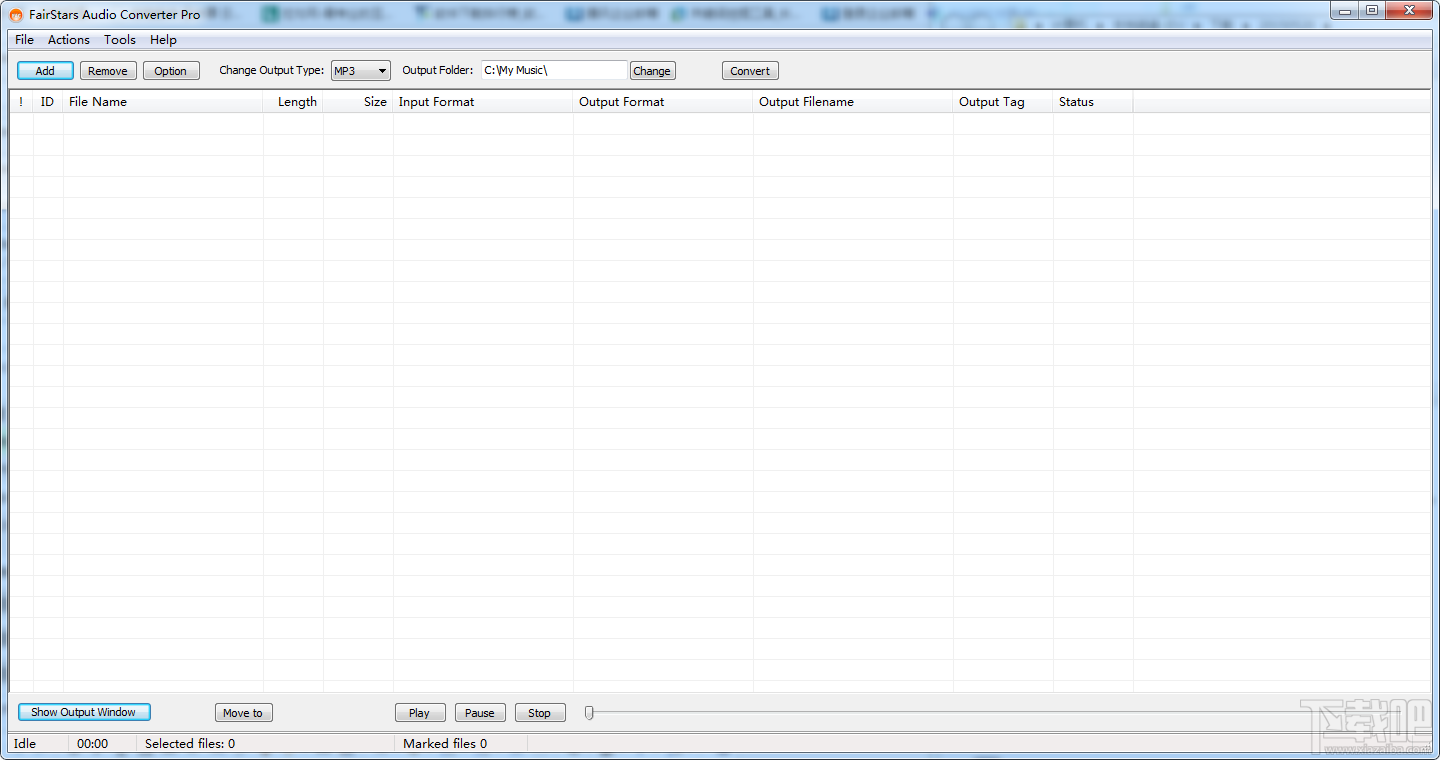Click the Output Format column header
Viewport: 1440px width, 760px height.
[x=663, y=102]
